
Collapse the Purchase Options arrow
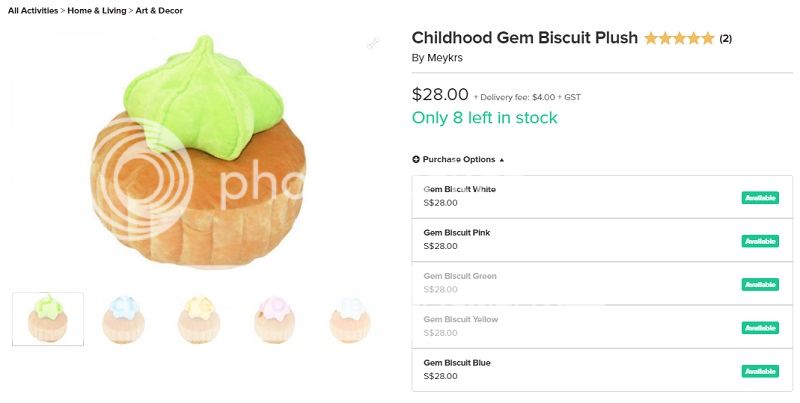502,159
